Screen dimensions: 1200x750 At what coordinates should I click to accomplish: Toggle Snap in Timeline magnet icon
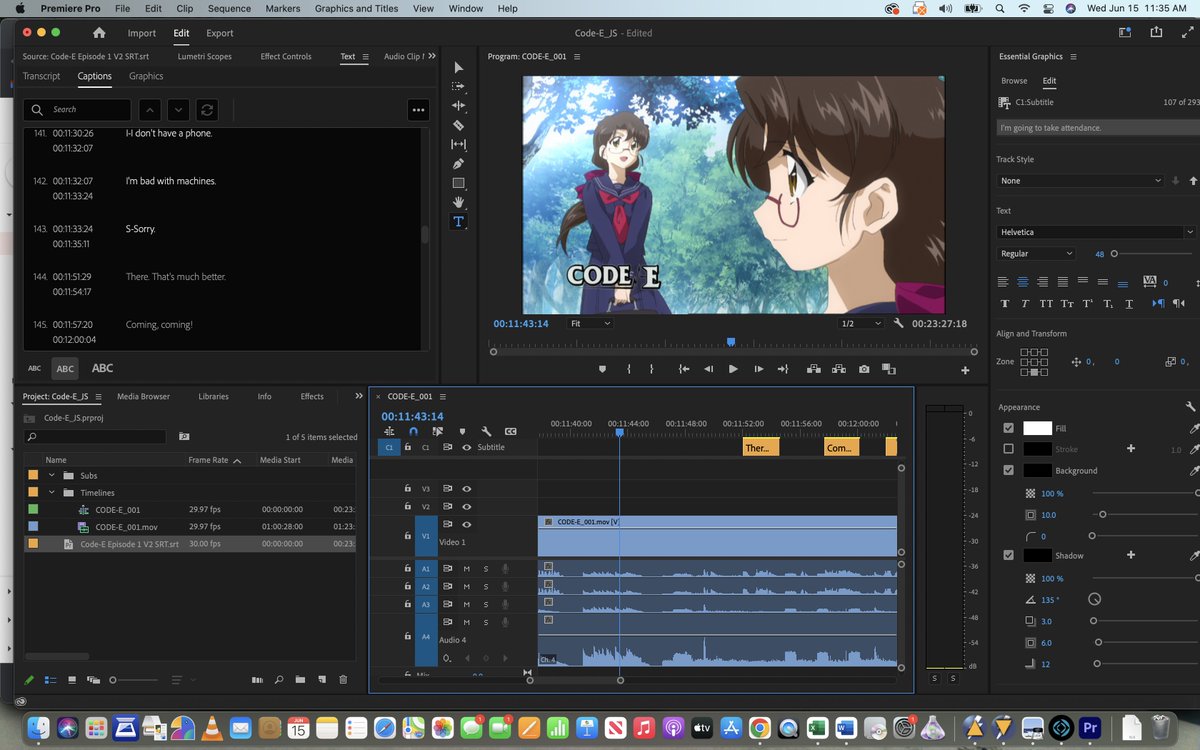point(413,431)
